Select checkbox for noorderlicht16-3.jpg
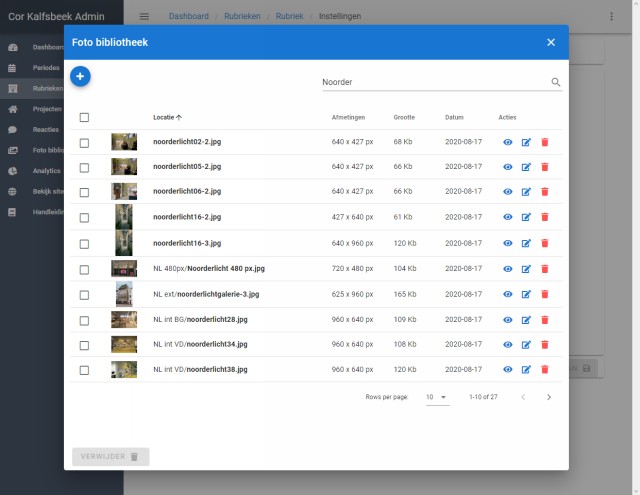 [84, 244]
